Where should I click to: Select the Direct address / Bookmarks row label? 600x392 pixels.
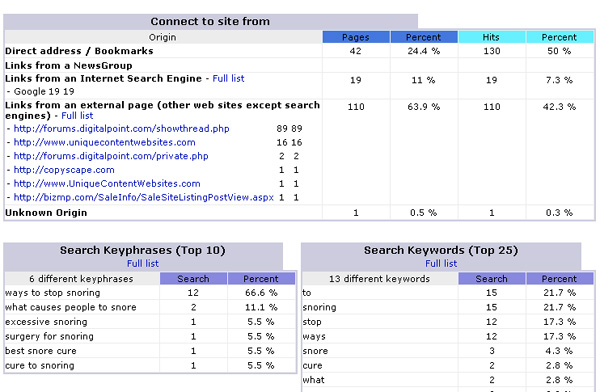[79, 51]
